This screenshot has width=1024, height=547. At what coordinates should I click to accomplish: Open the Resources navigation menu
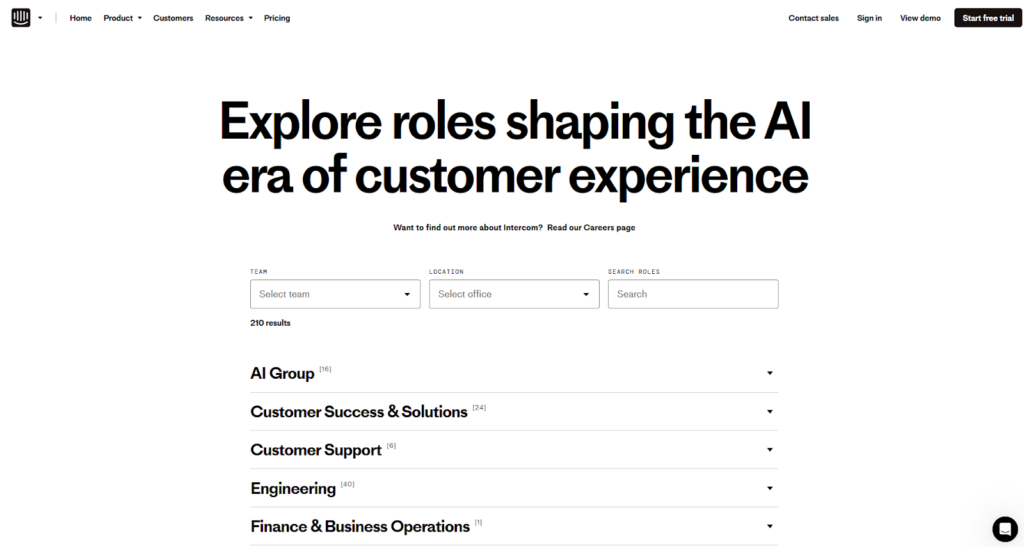pos(228,18)
